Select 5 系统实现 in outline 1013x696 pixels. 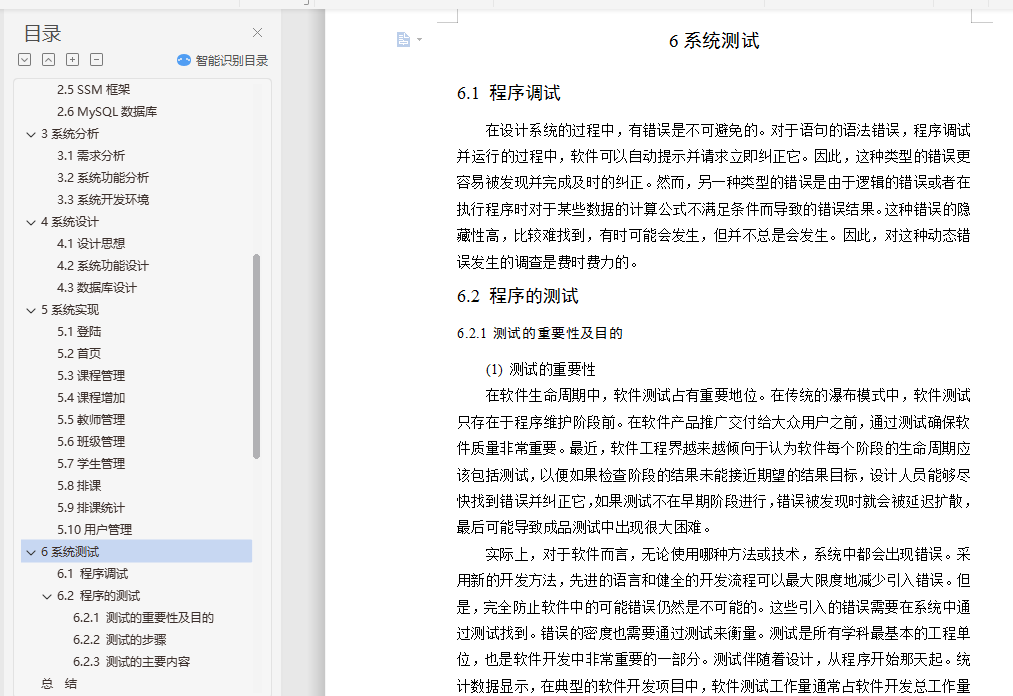click(70, 310)
